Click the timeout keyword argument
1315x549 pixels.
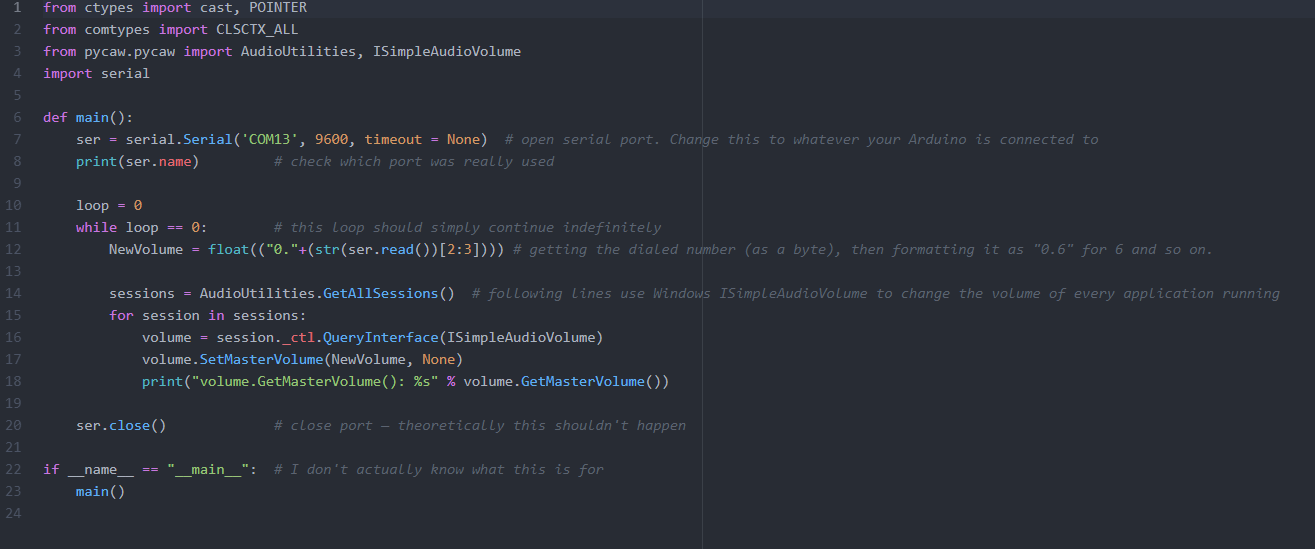pos(393,139)
